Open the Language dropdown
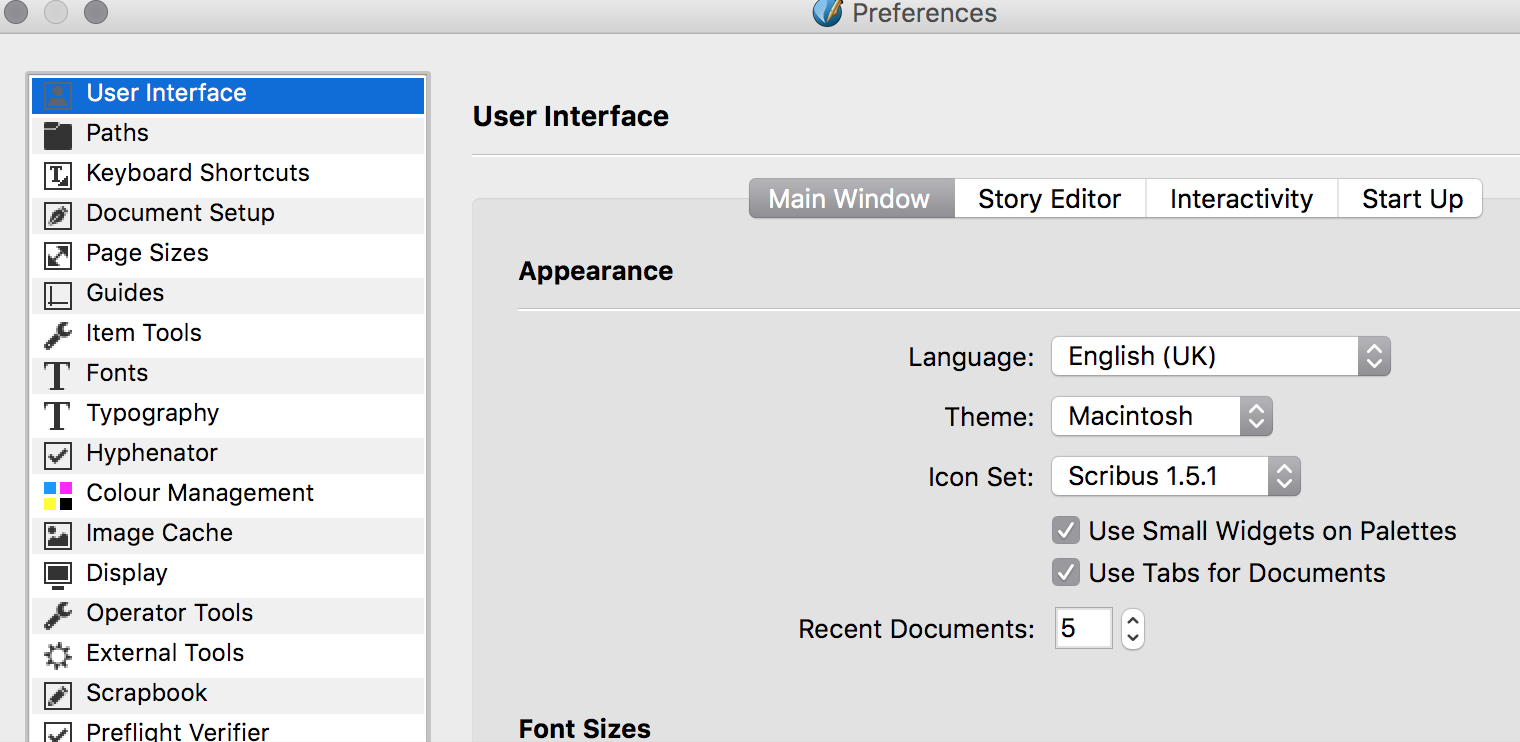The width and height of the screenshot is (1520, 742). pyautogui.click(x=1220, y=357)
